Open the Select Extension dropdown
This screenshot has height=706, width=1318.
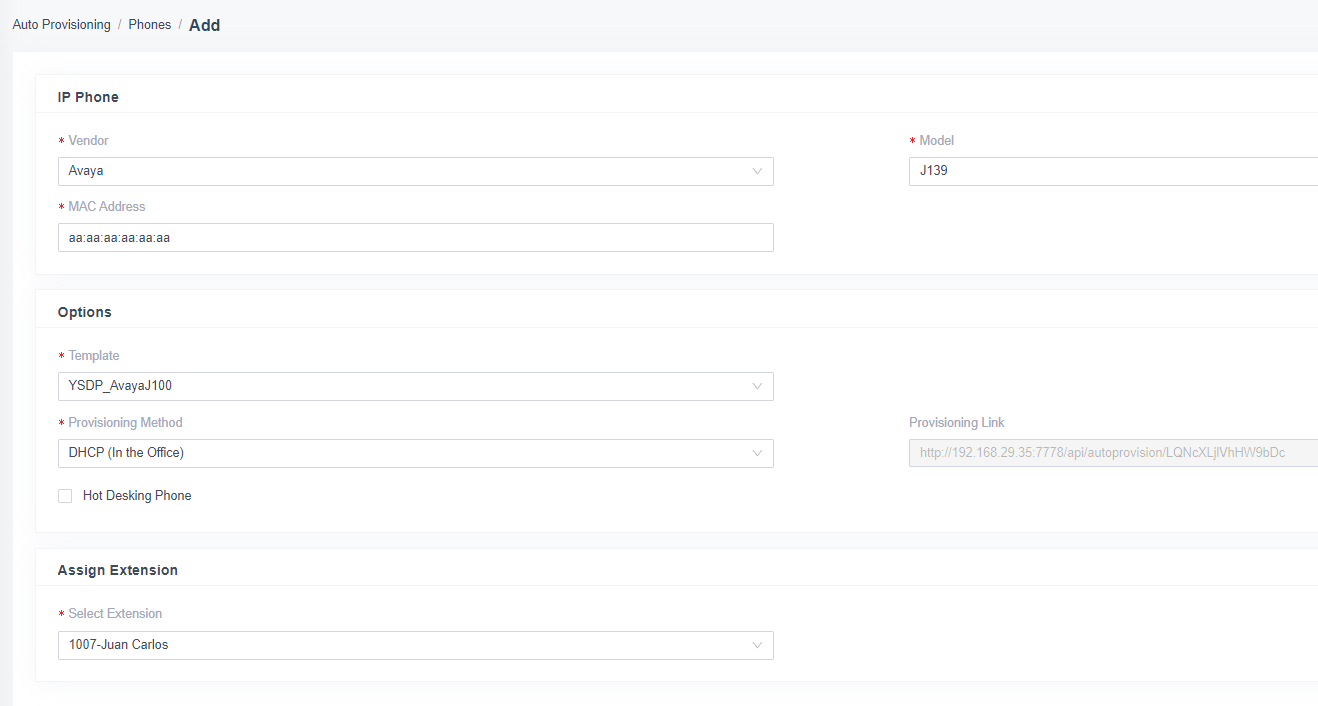pyautogui.click(x=416, y=645)
